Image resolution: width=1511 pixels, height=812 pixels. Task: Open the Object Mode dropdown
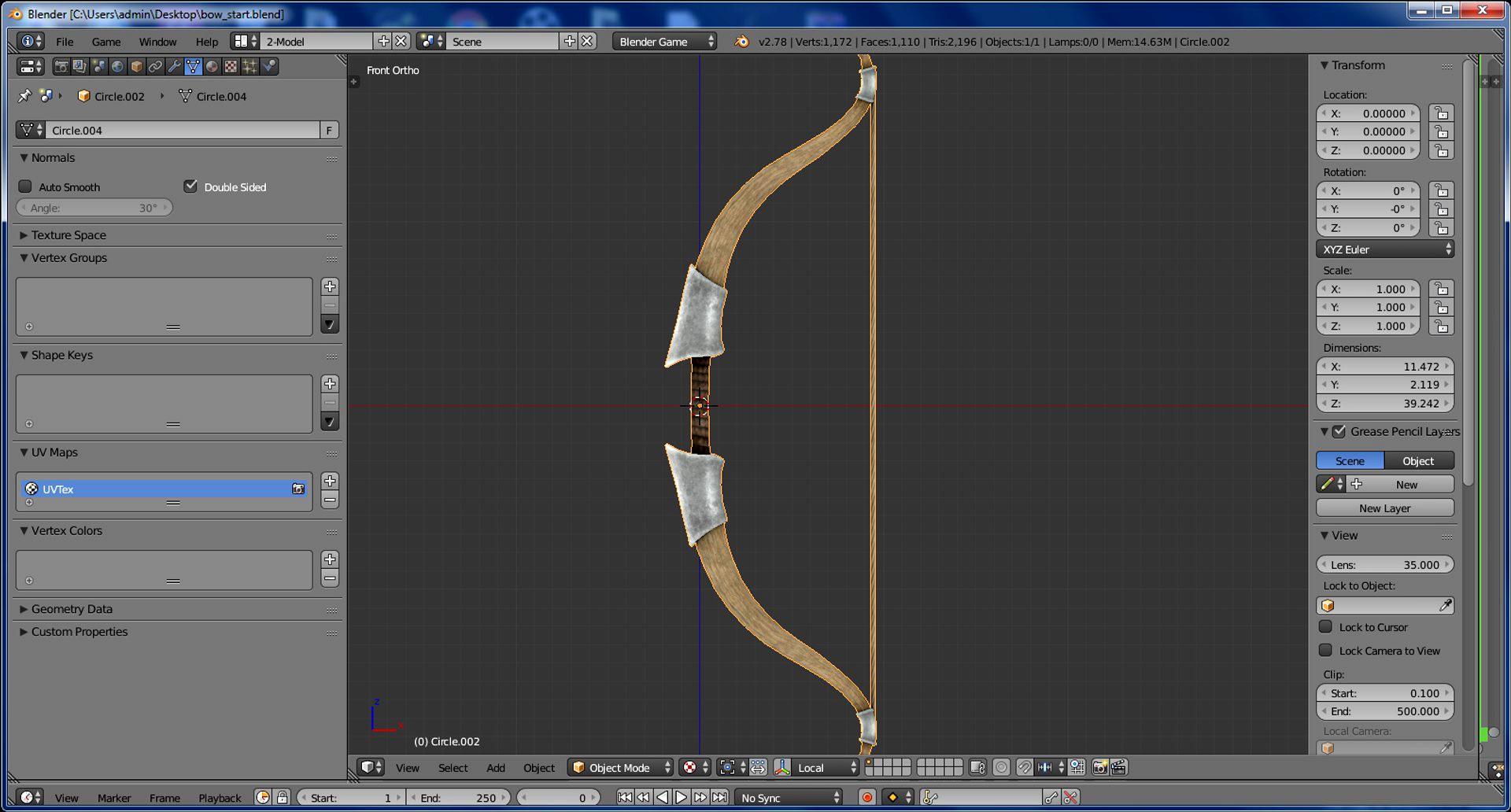[621, 767]
